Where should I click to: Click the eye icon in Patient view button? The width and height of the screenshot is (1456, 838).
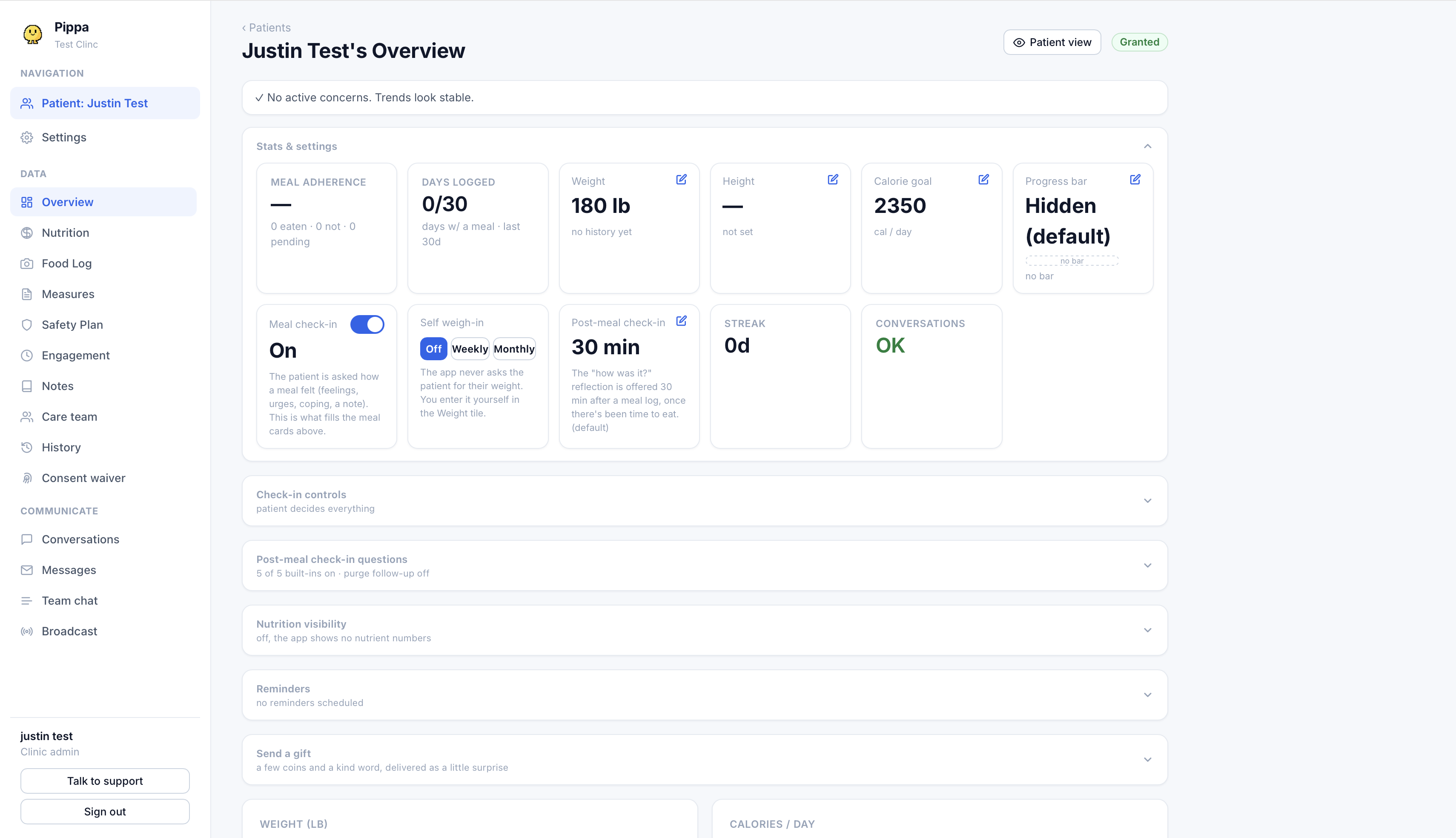(1019, 43)
